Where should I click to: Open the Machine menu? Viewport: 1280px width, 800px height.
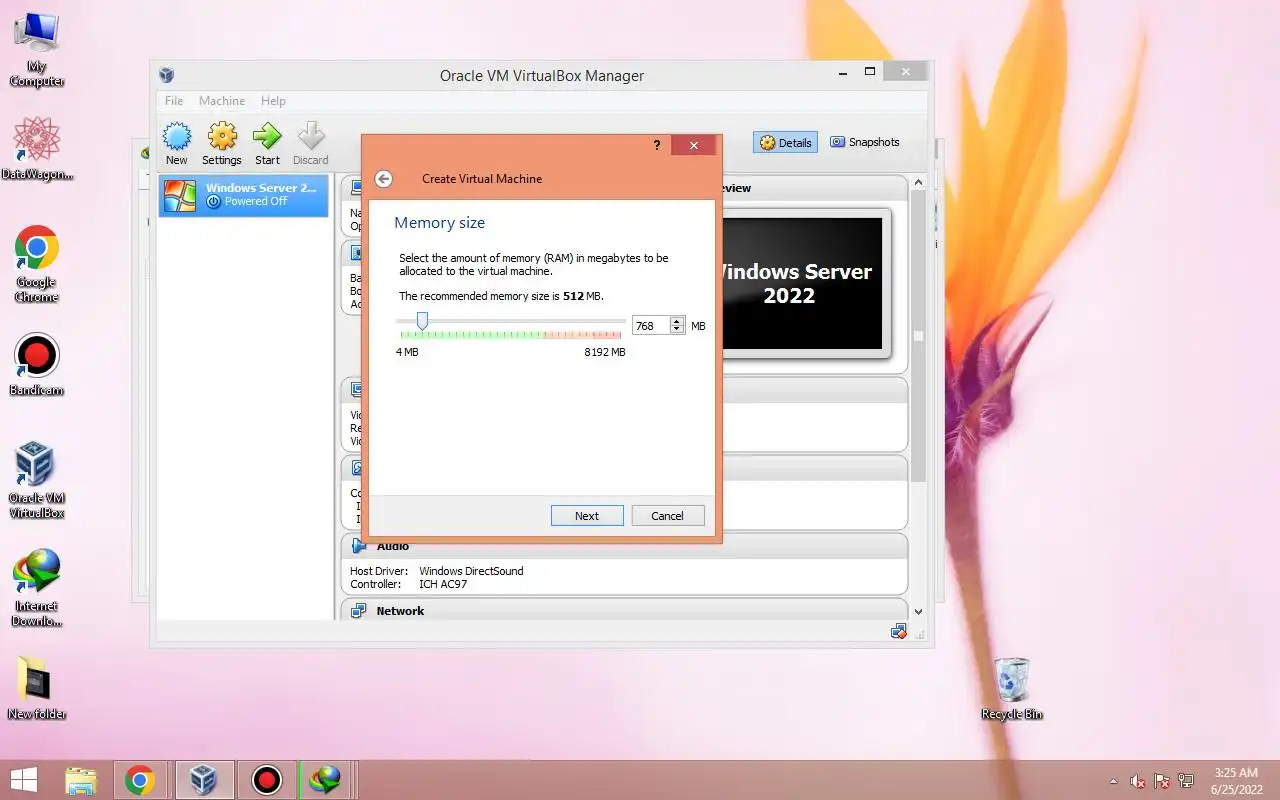[x=222, y=101]
